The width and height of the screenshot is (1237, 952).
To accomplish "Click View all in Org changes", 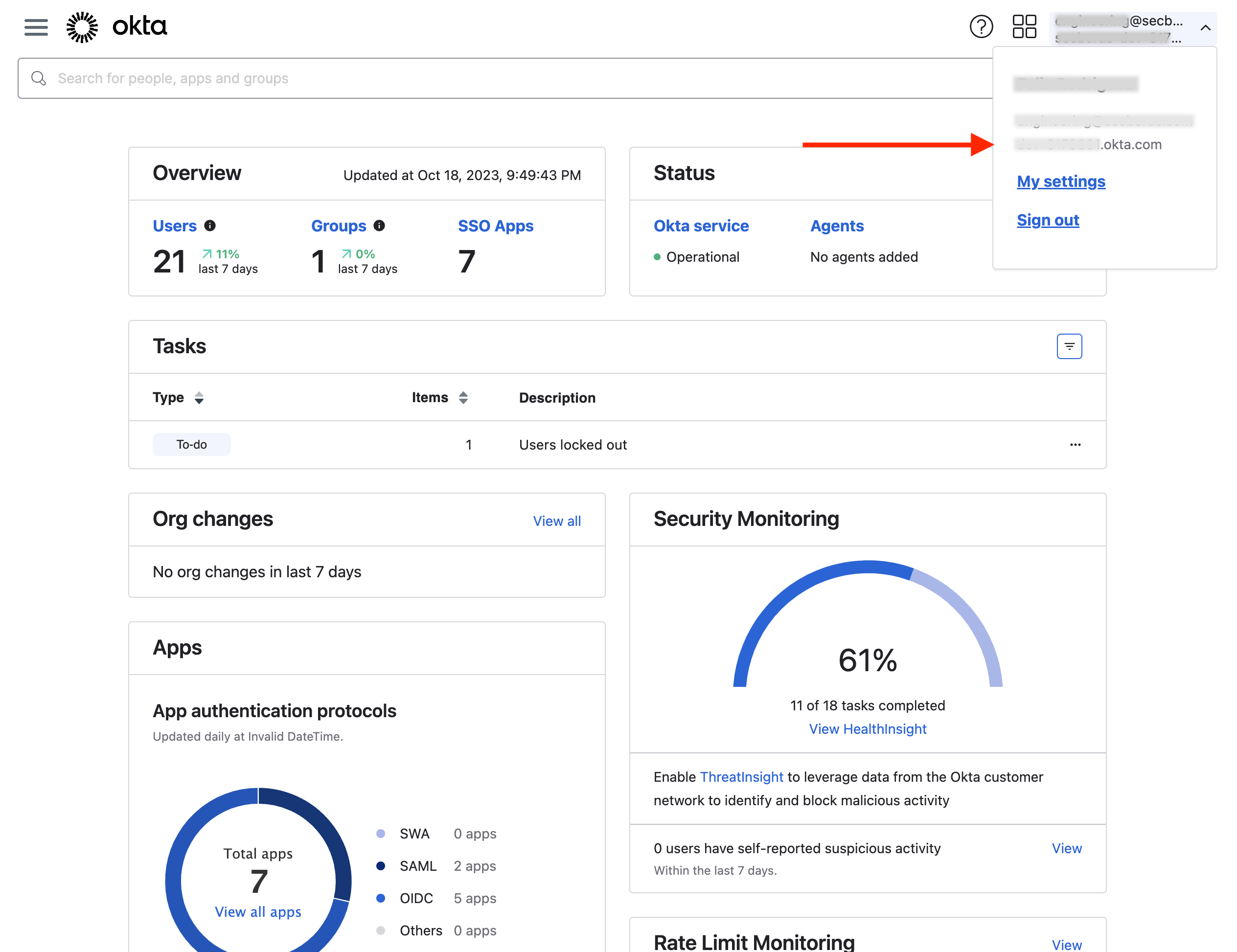I will (557, 521).
